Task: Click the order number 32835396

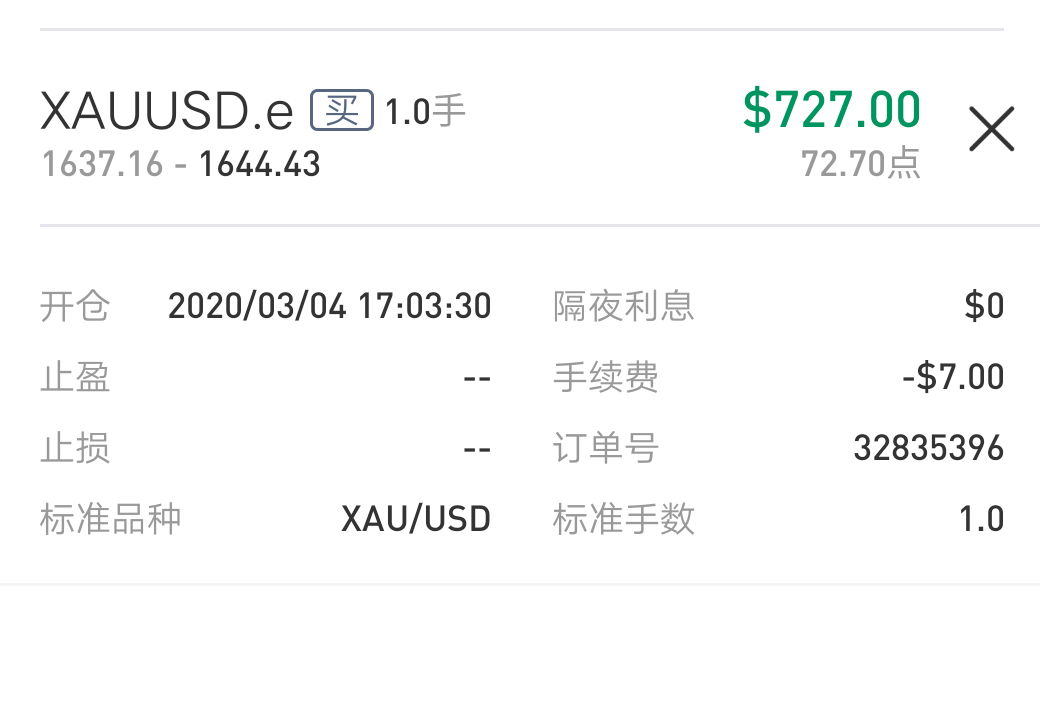Action: point(928,448)
